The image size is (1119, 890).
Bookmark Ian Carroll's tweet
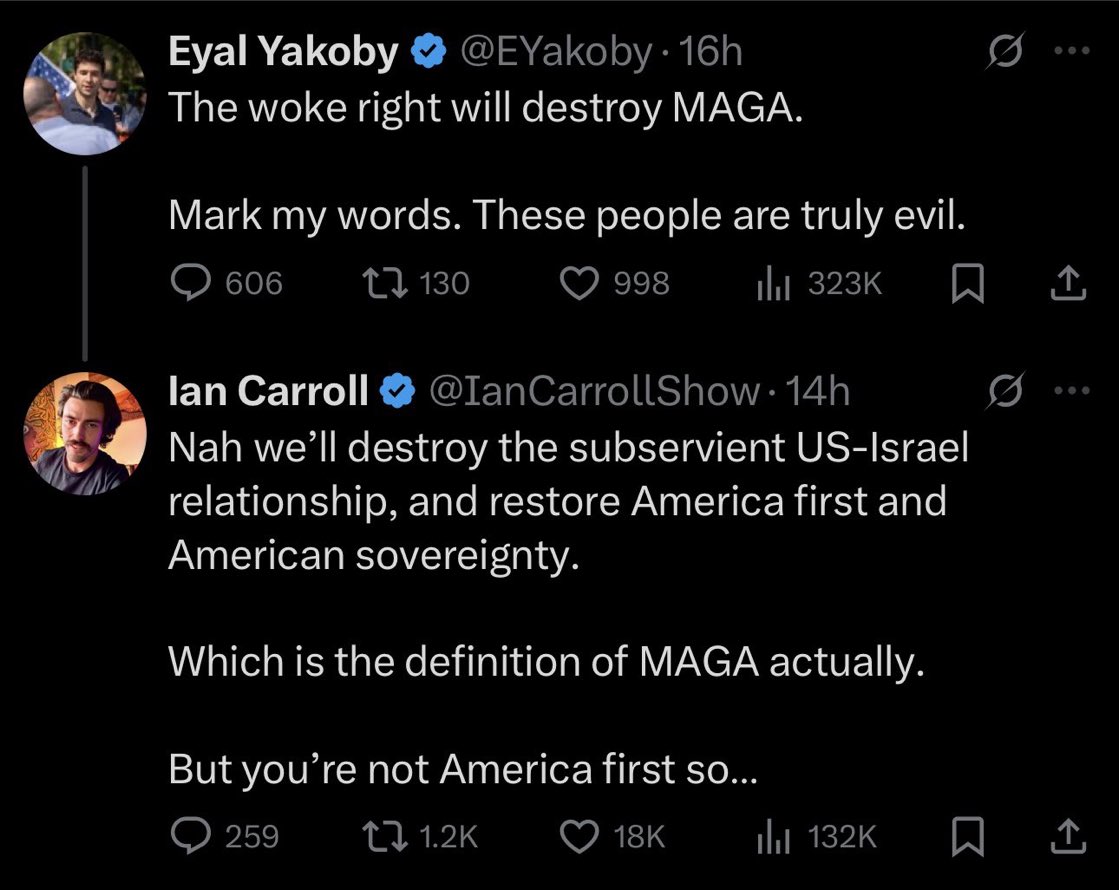pyautogui.click(x=963, y=835)
